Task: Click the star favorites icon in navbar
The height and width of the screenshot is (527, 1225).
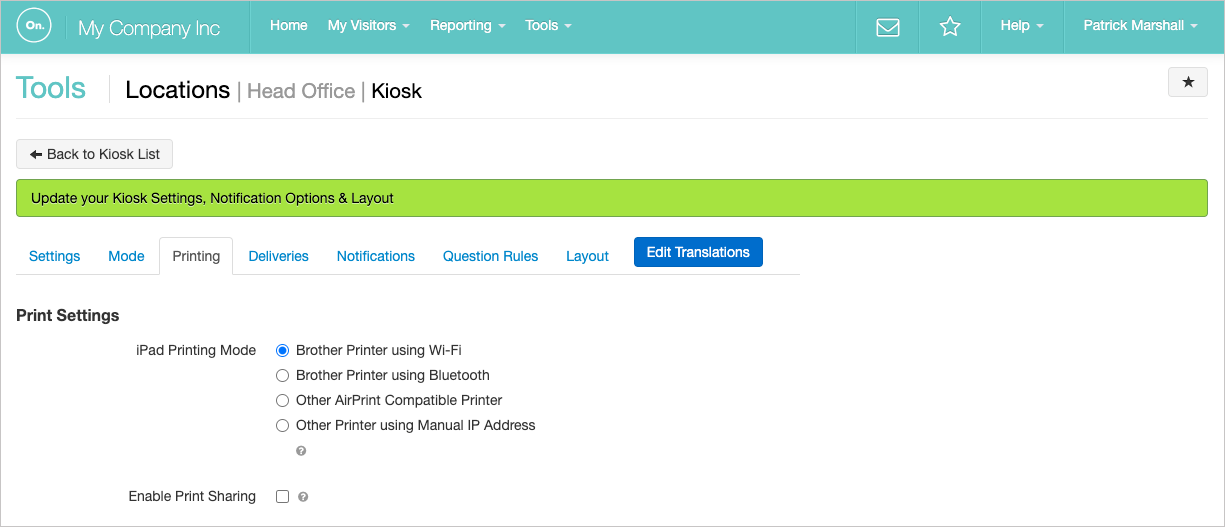Action: [x=949, y=27]
